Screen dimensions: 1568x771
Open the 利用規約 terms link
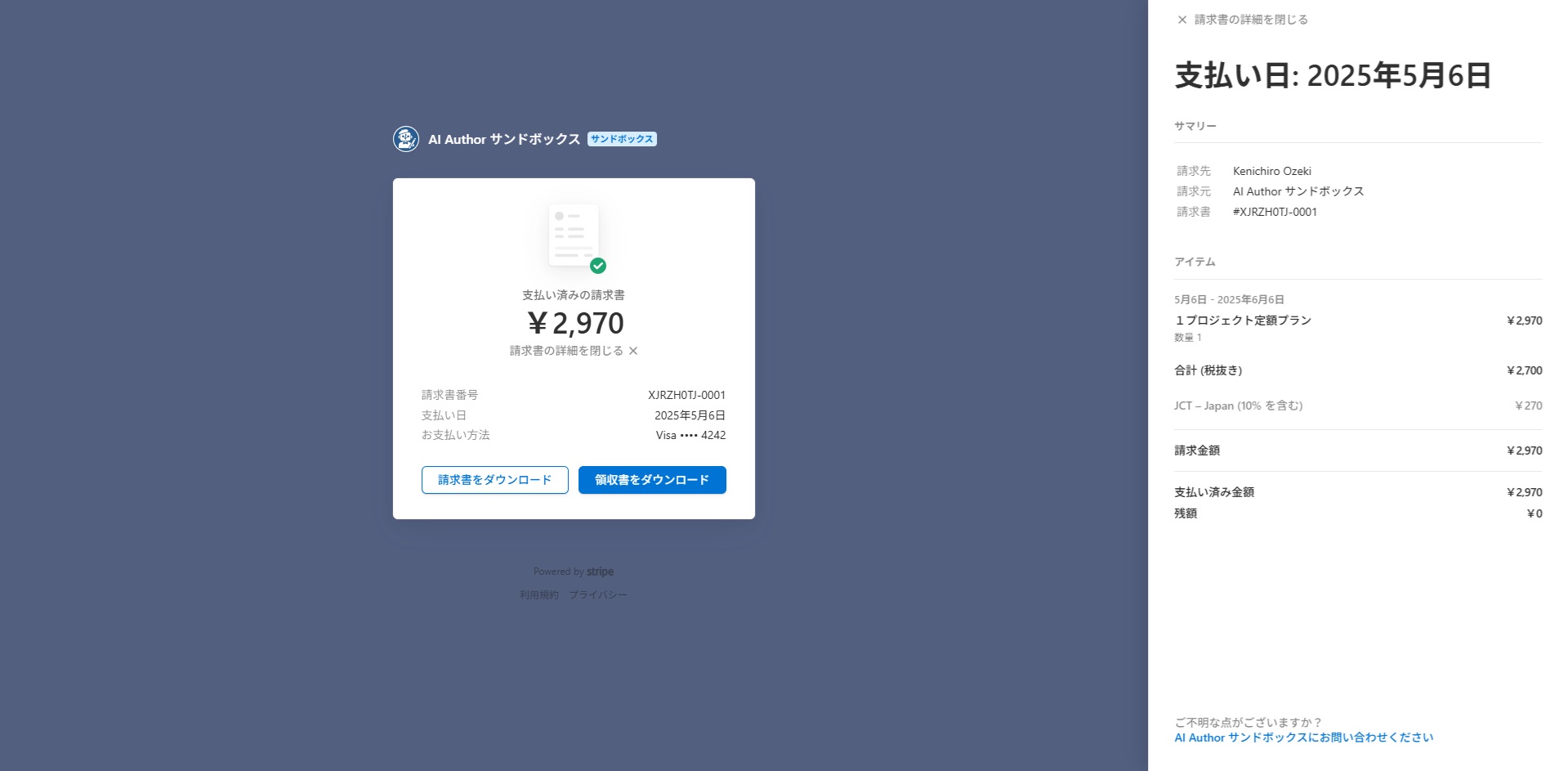coord(539,595)
